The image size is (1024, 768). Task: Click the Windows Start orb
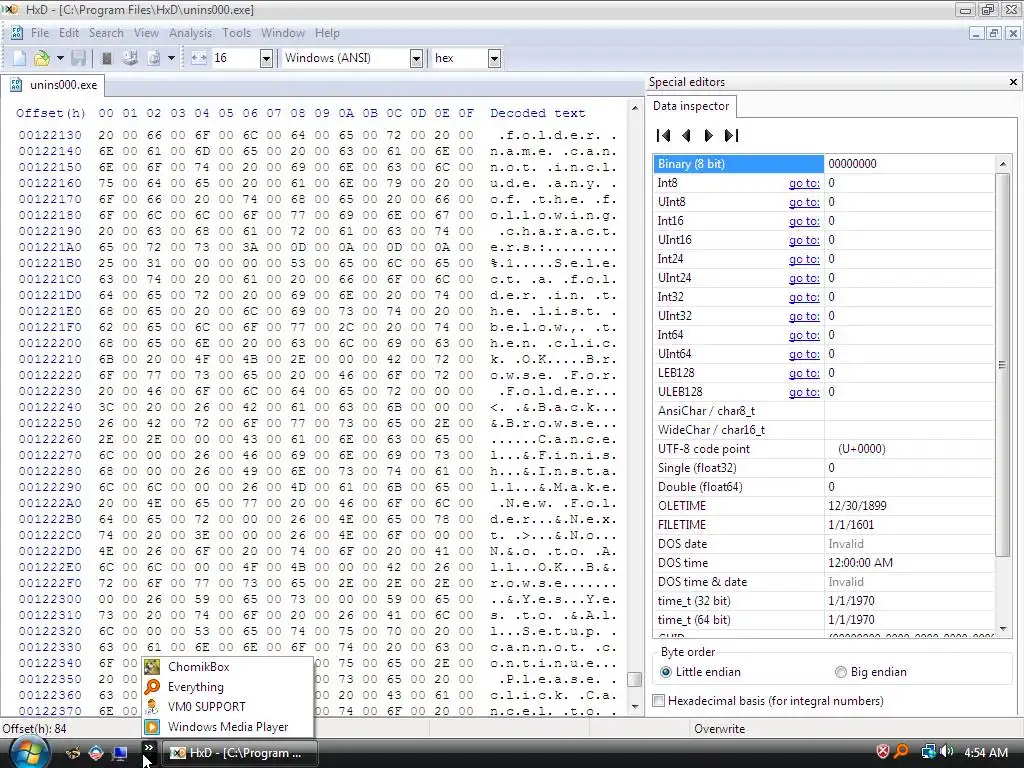(29, 753)
